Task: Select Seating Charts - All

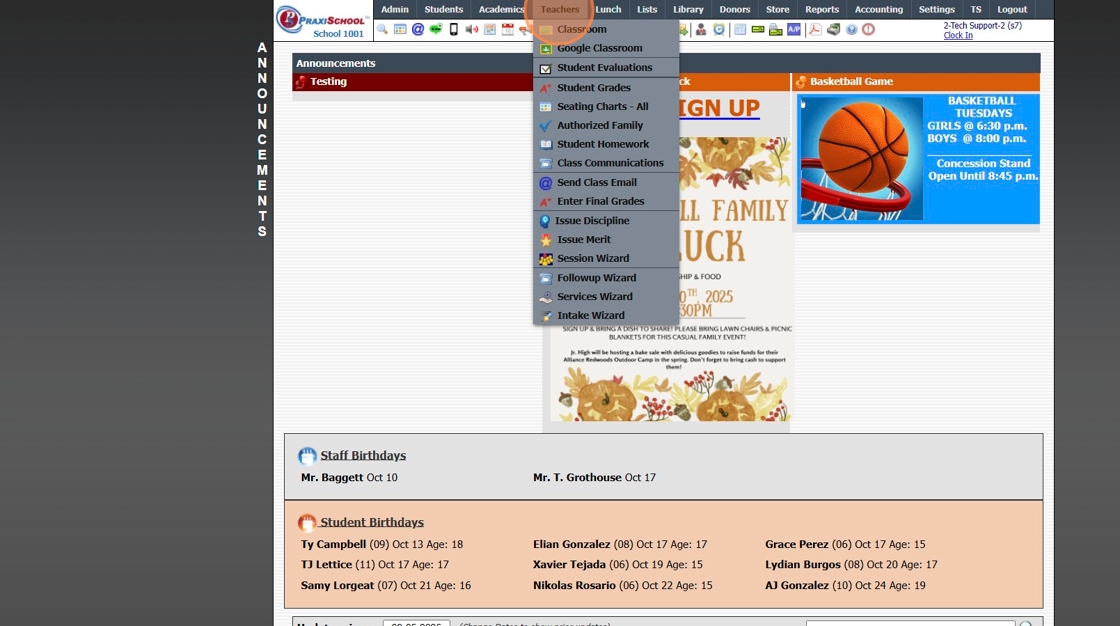Action: pyautogui.click(x=606, y=106)
